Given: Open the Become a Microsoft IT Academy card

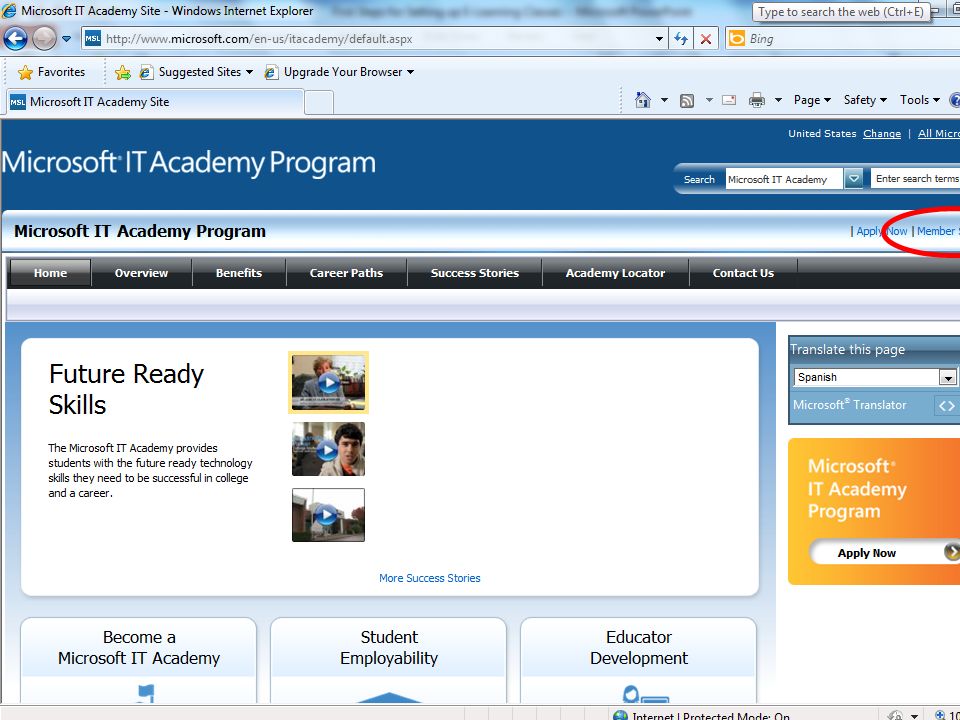Looking at the screenshot, I should pyautogui.click(x=139, y=660).
